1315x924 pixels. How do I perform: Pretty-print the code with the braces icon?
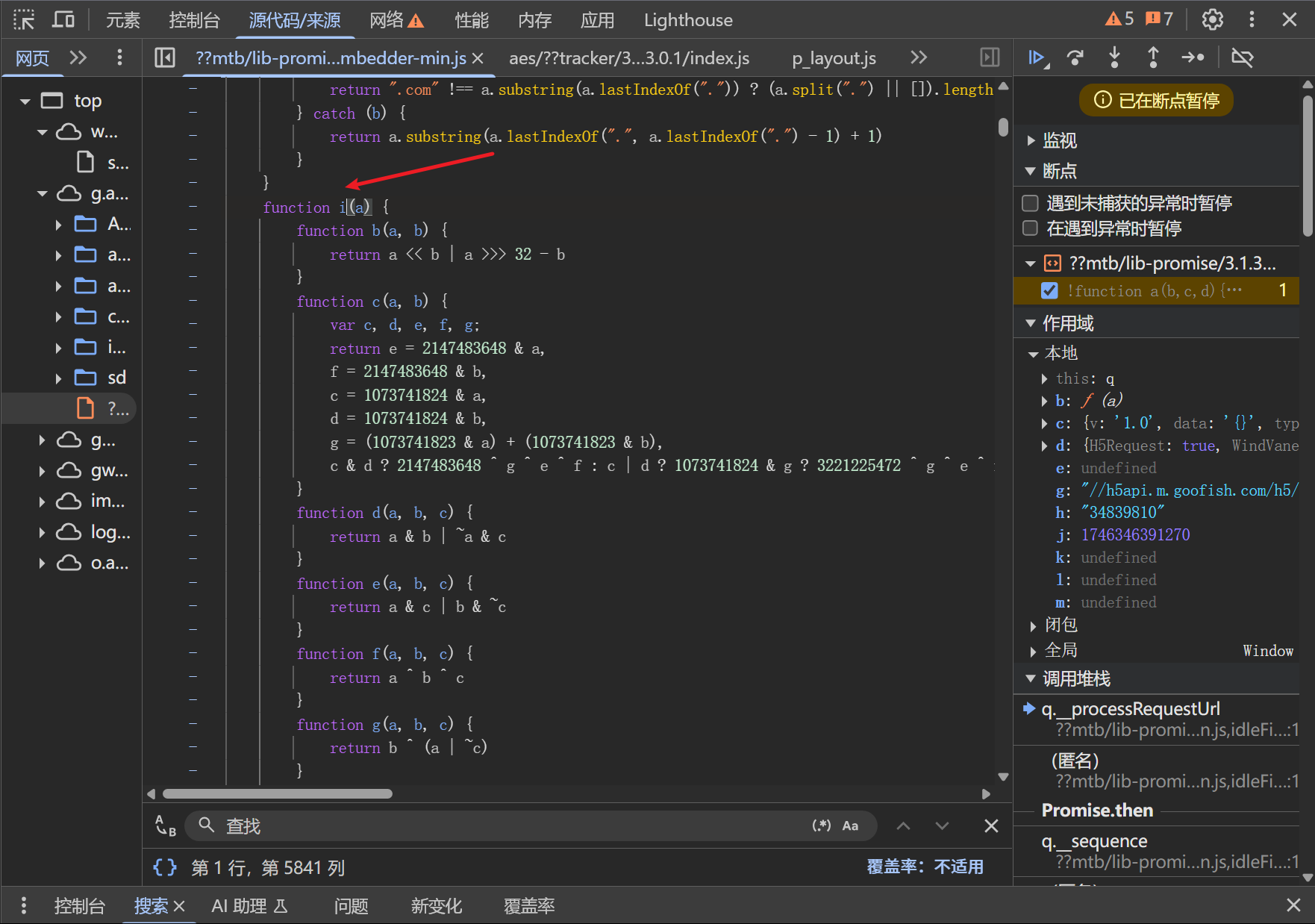[x=165, y=867]
